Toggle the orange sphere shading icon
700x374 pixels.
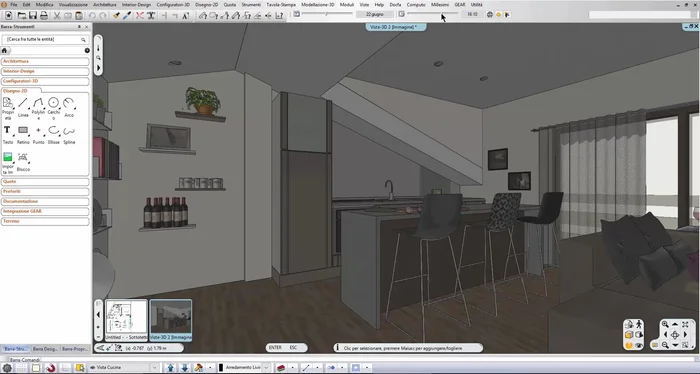[629, 345]
